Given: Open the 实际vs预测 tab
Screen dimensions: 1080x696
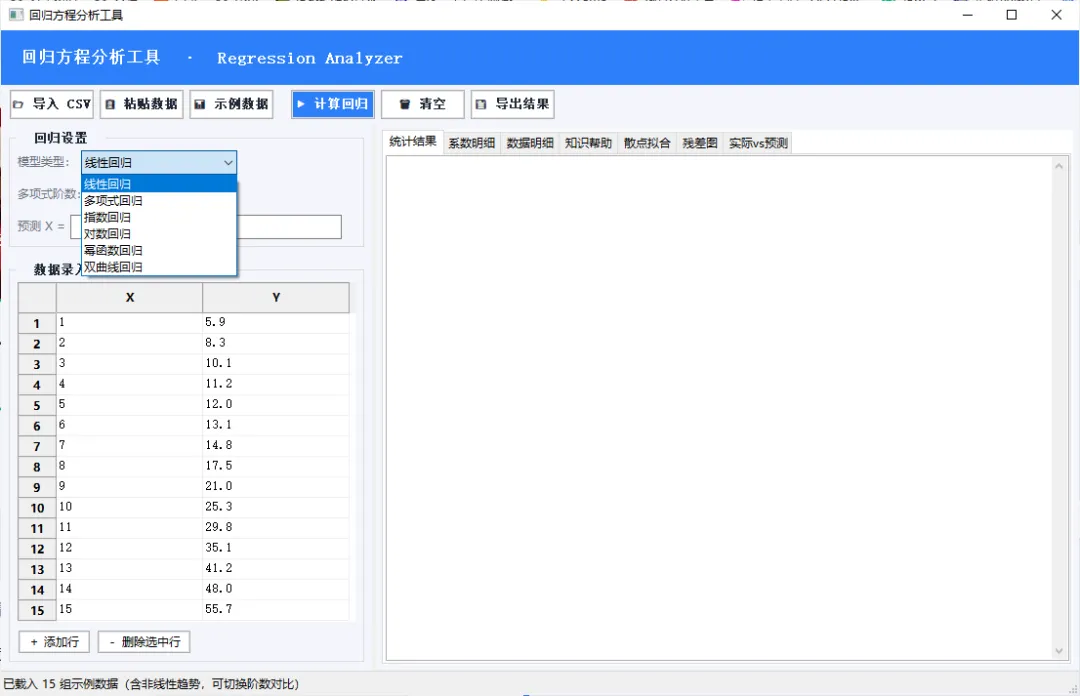Looking at the screenshot, I should tap(758, 143).
